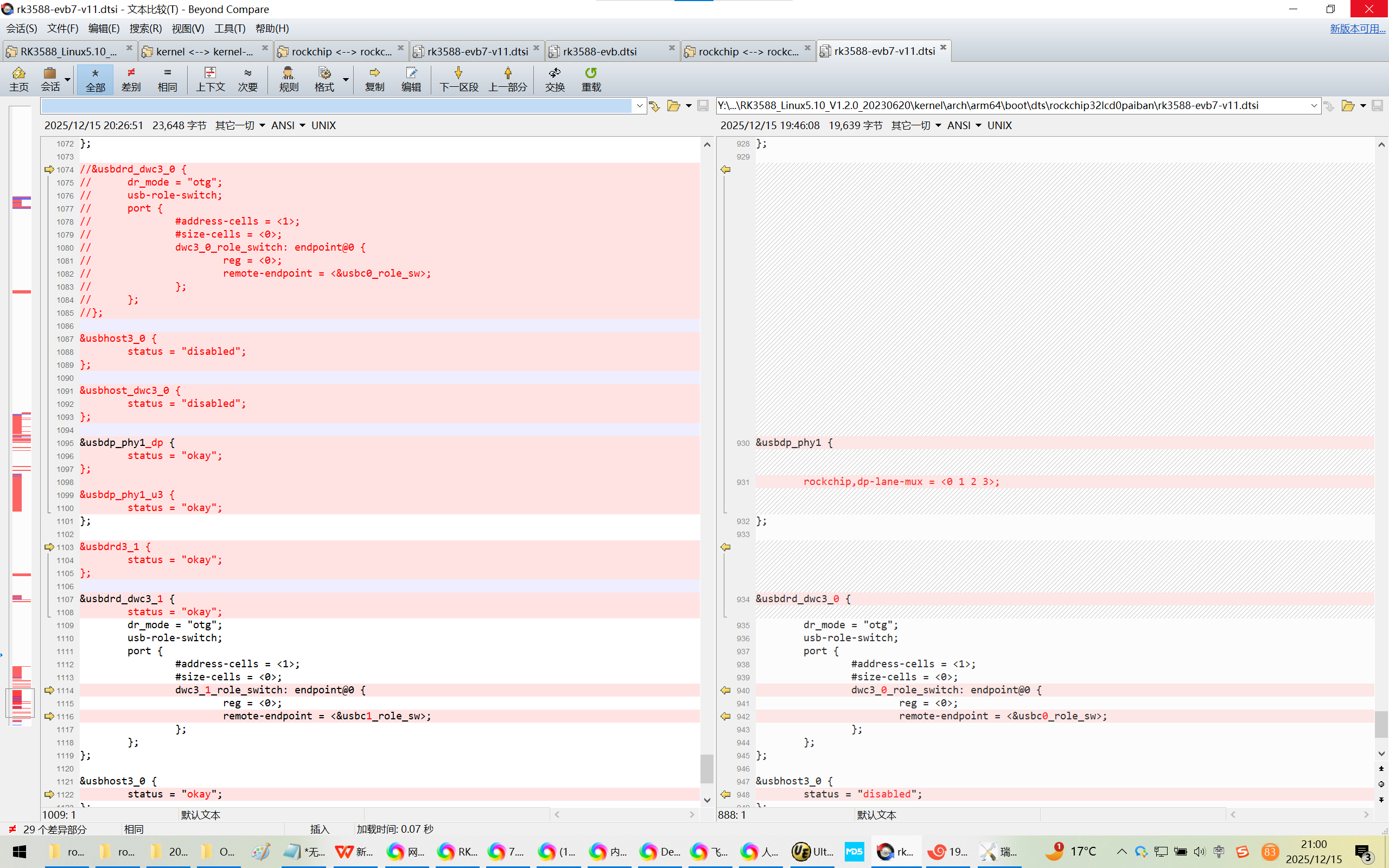Open left pane ANSI encoding dropdown
Viewport: 1389px width, 868px height.
point(288,125)
